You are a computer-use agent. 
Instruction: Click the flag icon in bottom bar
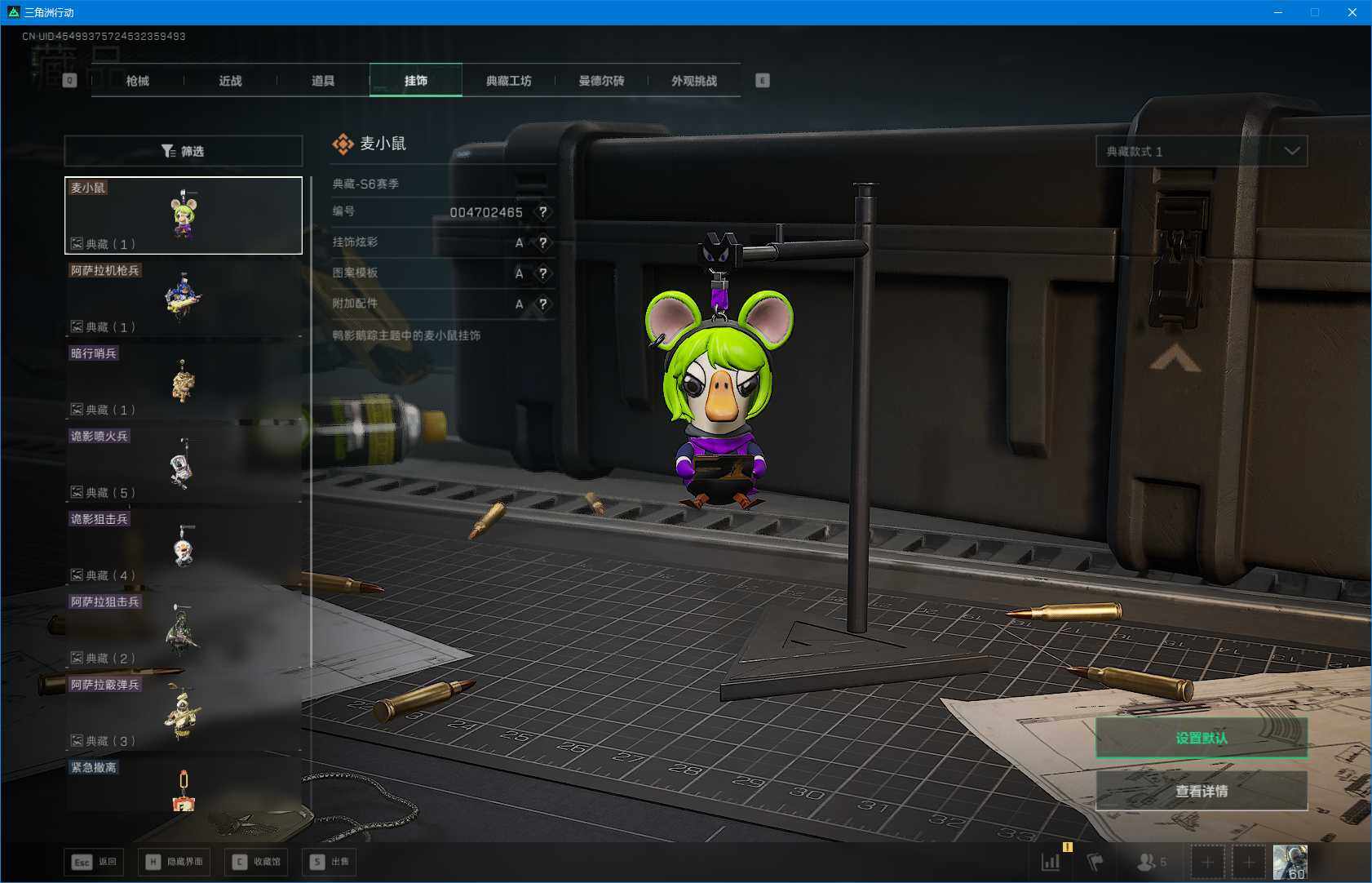click(x=1095, y=862)
